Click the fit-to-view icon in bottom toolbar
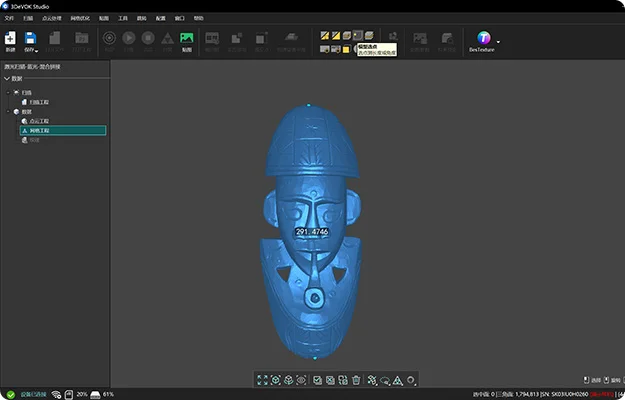 coord(263,380)
